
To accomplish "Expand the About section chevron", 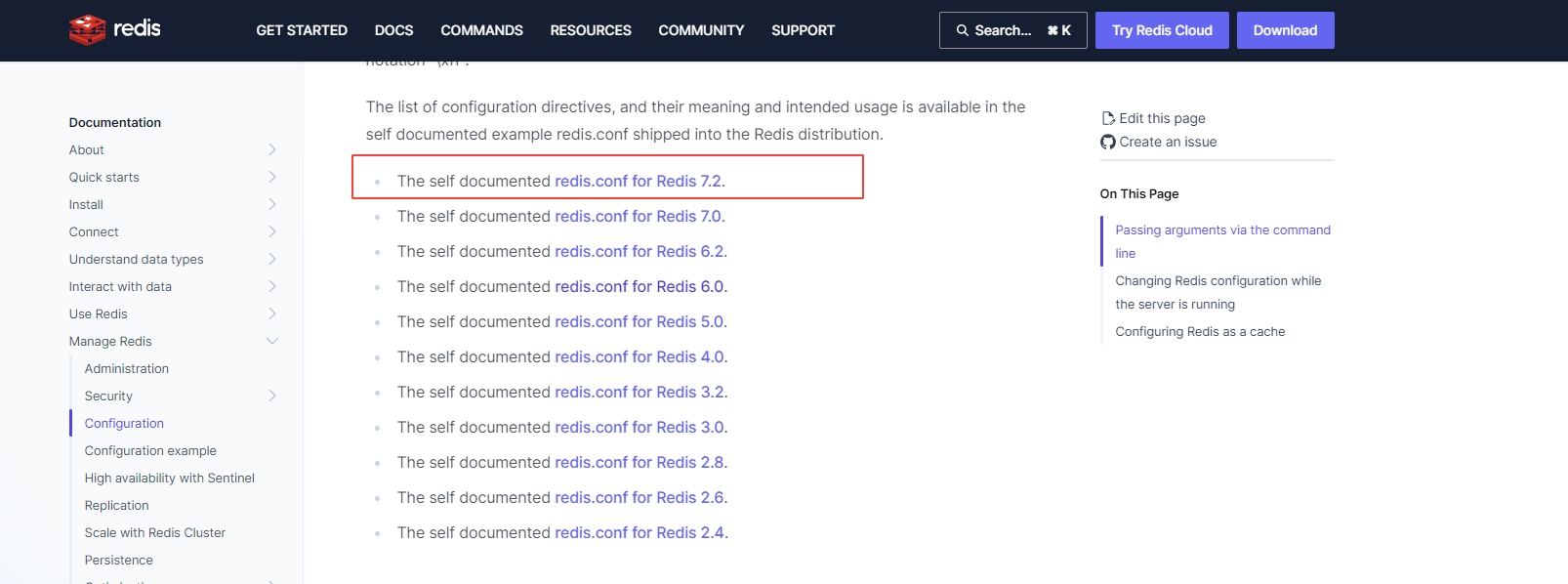I will (x=272, y=149).
